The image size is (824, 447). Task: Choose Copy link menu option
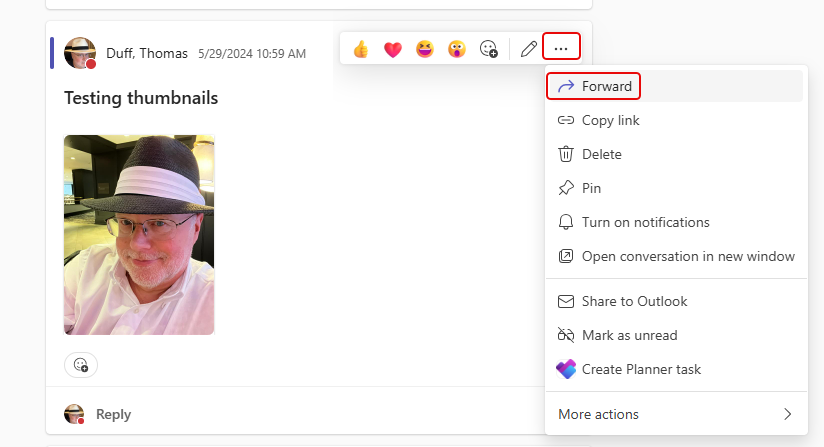coord(610,120)
